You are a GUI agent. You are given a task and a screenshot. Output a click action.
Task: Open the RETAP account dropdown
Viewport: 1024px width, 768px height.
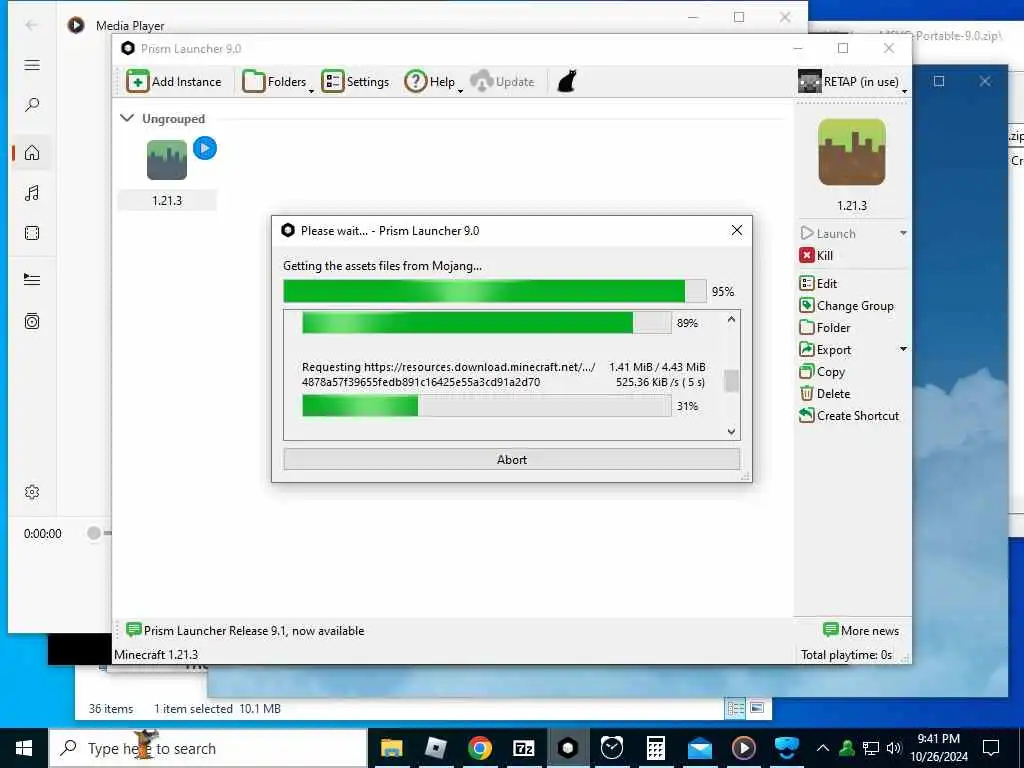[x=852, y=82]
